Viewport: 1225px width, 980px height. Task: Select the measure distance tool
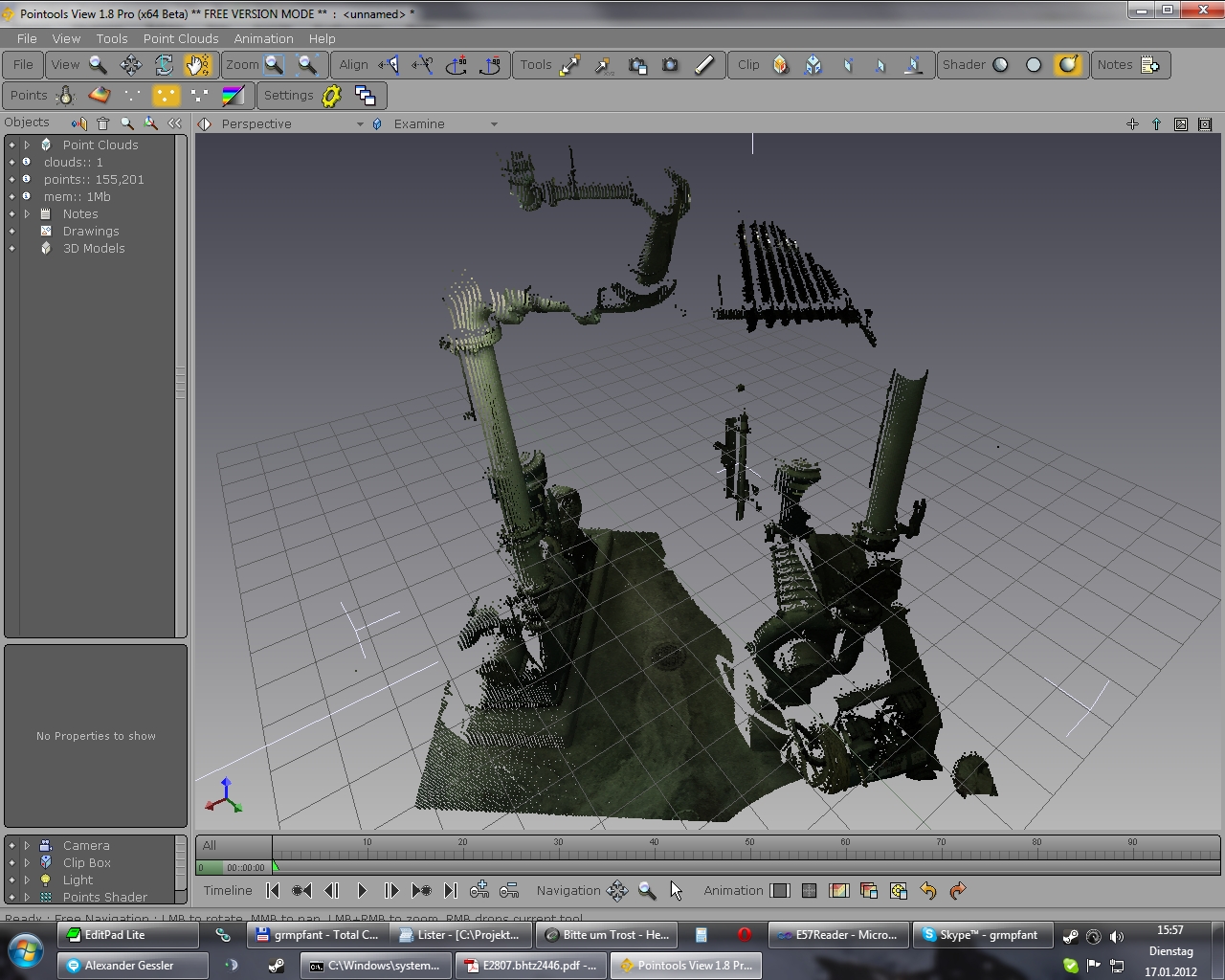570,65
